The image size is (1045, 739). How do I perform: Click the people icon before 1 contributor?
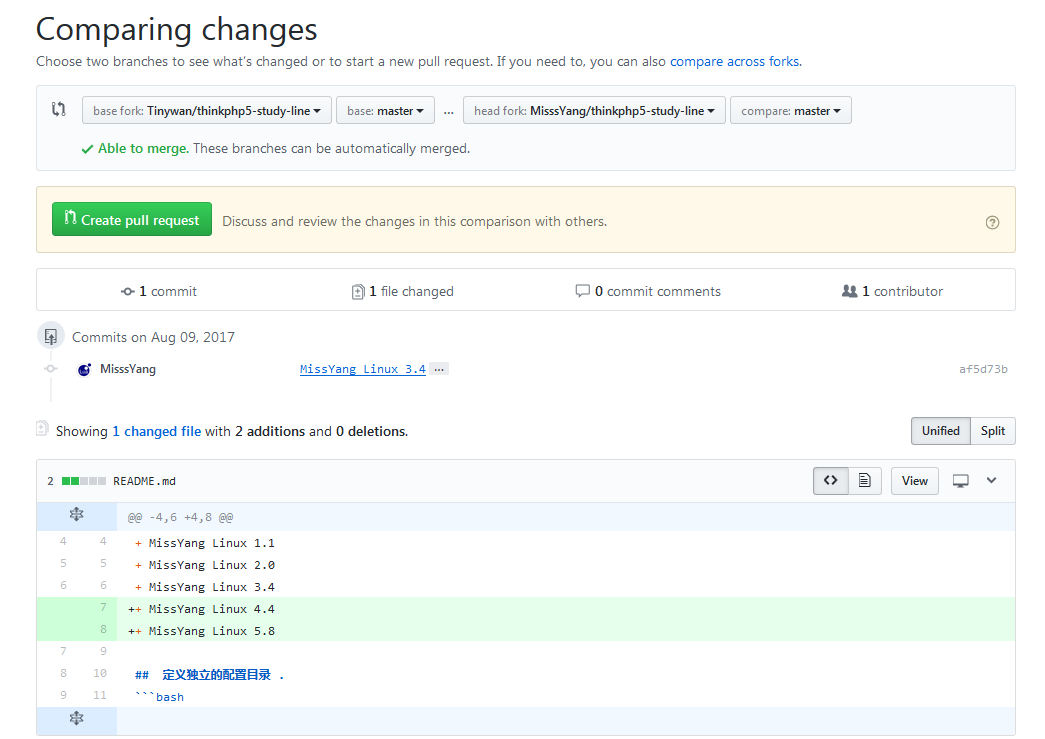pyautogui.click(x=850, y=291)
